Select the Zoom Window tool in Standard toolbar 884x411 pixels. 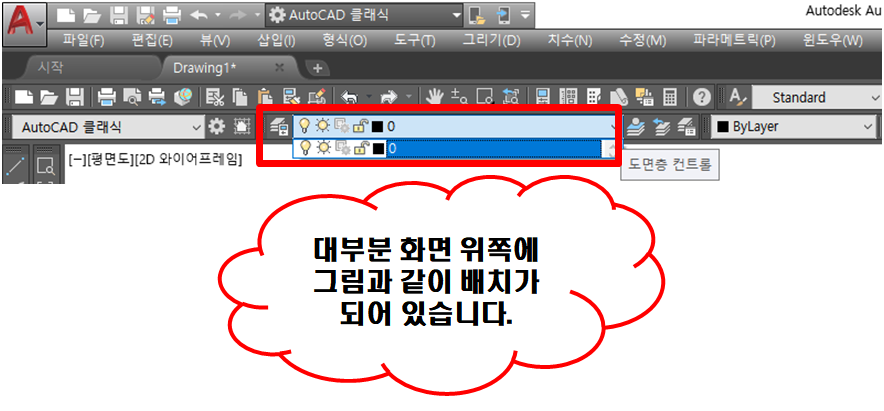[485, 98]
